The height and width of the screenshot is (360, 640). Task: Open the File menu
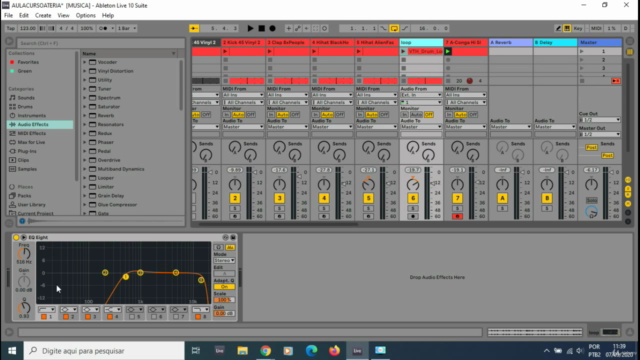[9, 16]
